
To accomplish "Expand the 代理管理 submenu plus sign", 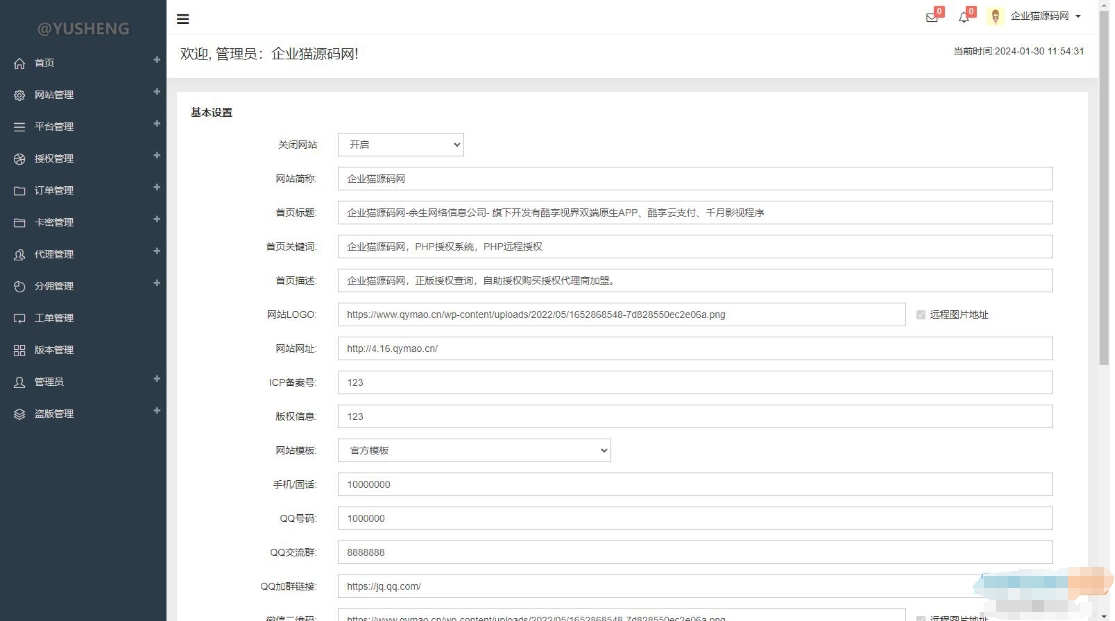I will pos(156,252).
